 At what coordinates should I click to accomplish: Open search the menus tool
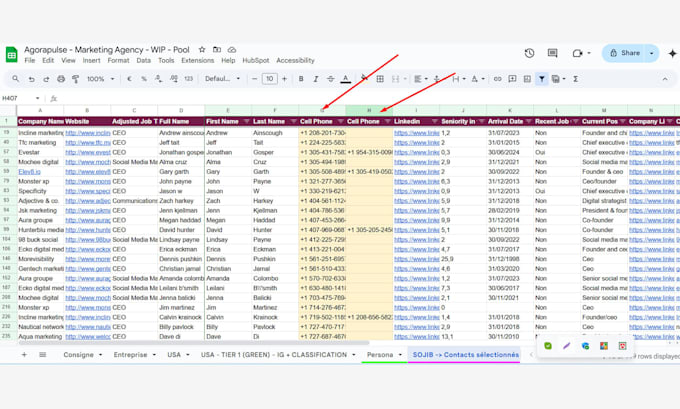click(x=16, y=79)
